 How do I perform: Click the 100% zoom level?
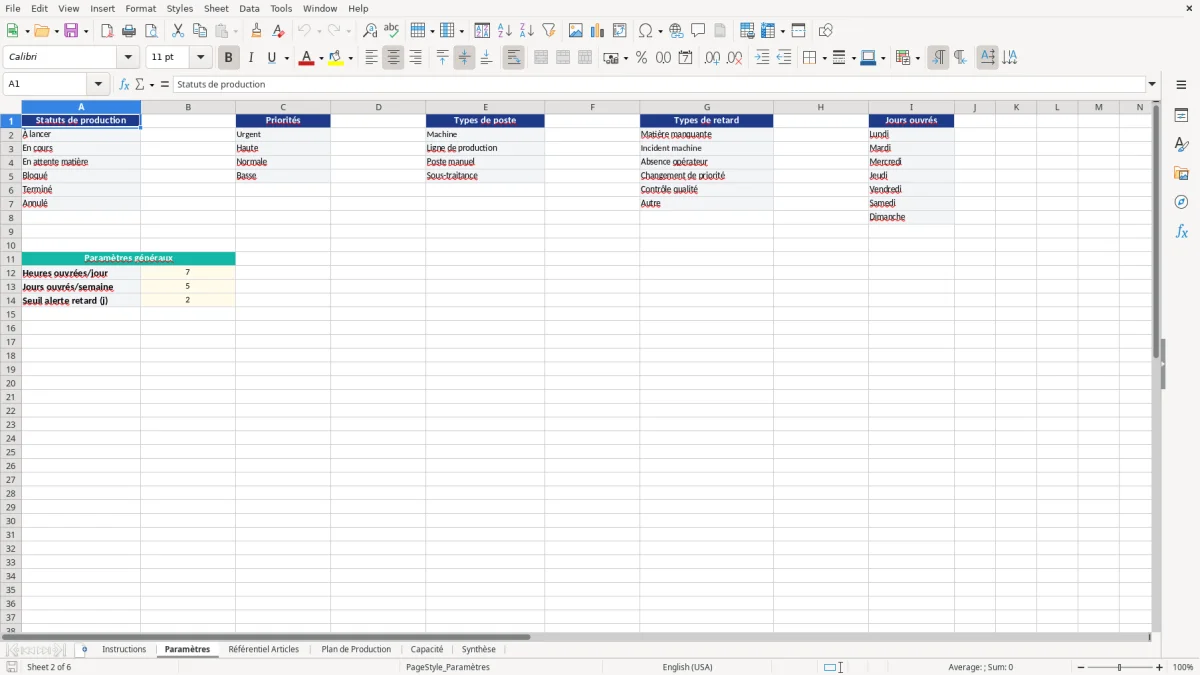[x=1182, y=667]
